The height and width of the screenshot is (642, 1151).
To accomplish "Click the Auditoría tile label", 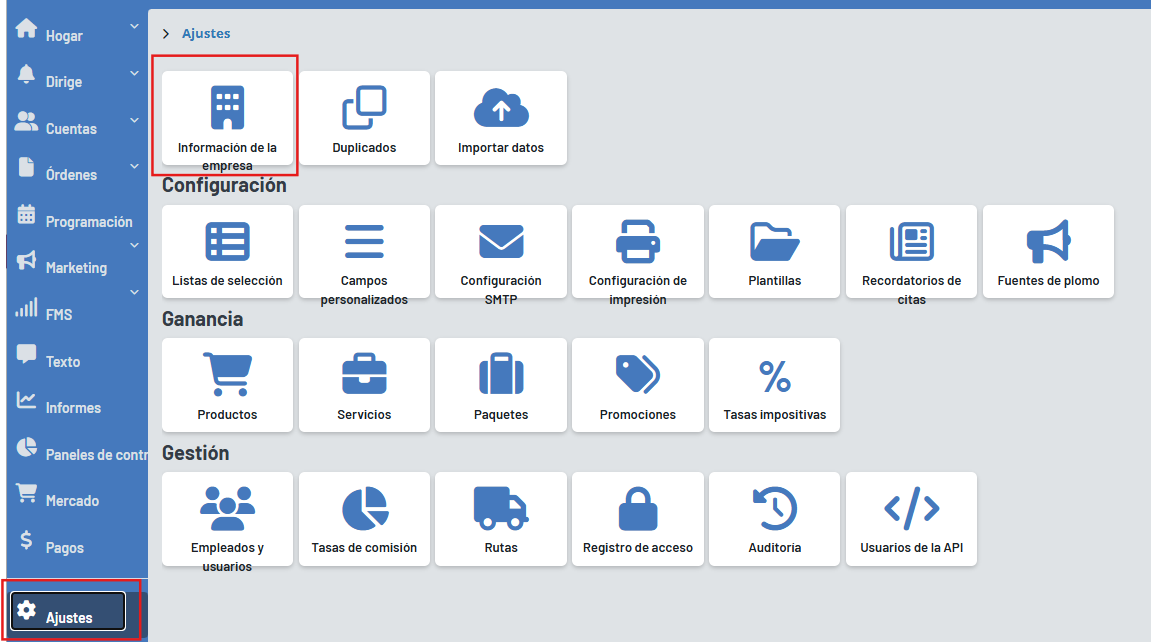I will tap(774, 548).
